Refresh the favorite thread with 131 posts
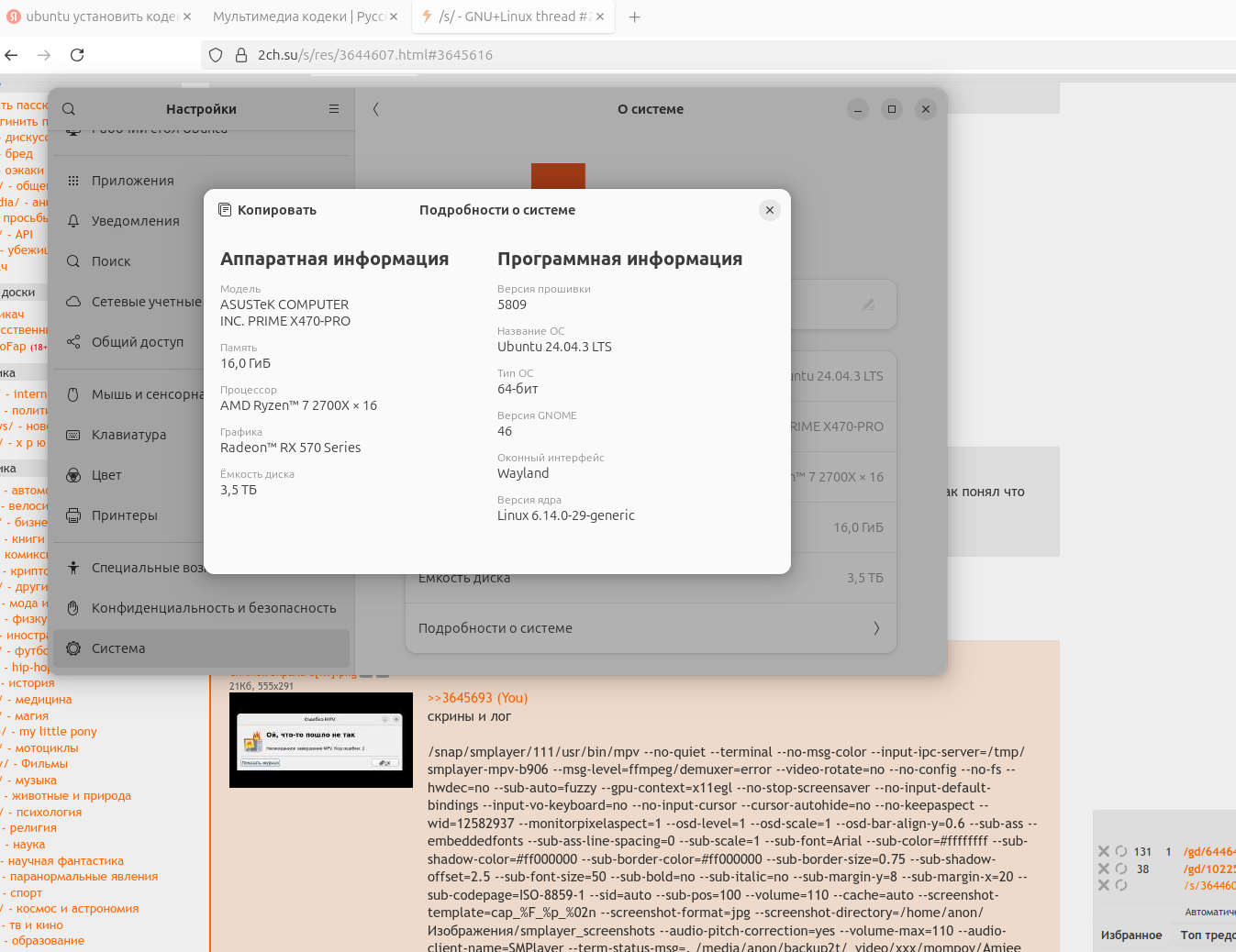This screenshot has width=1236, height=952. tap(1120, 851)
